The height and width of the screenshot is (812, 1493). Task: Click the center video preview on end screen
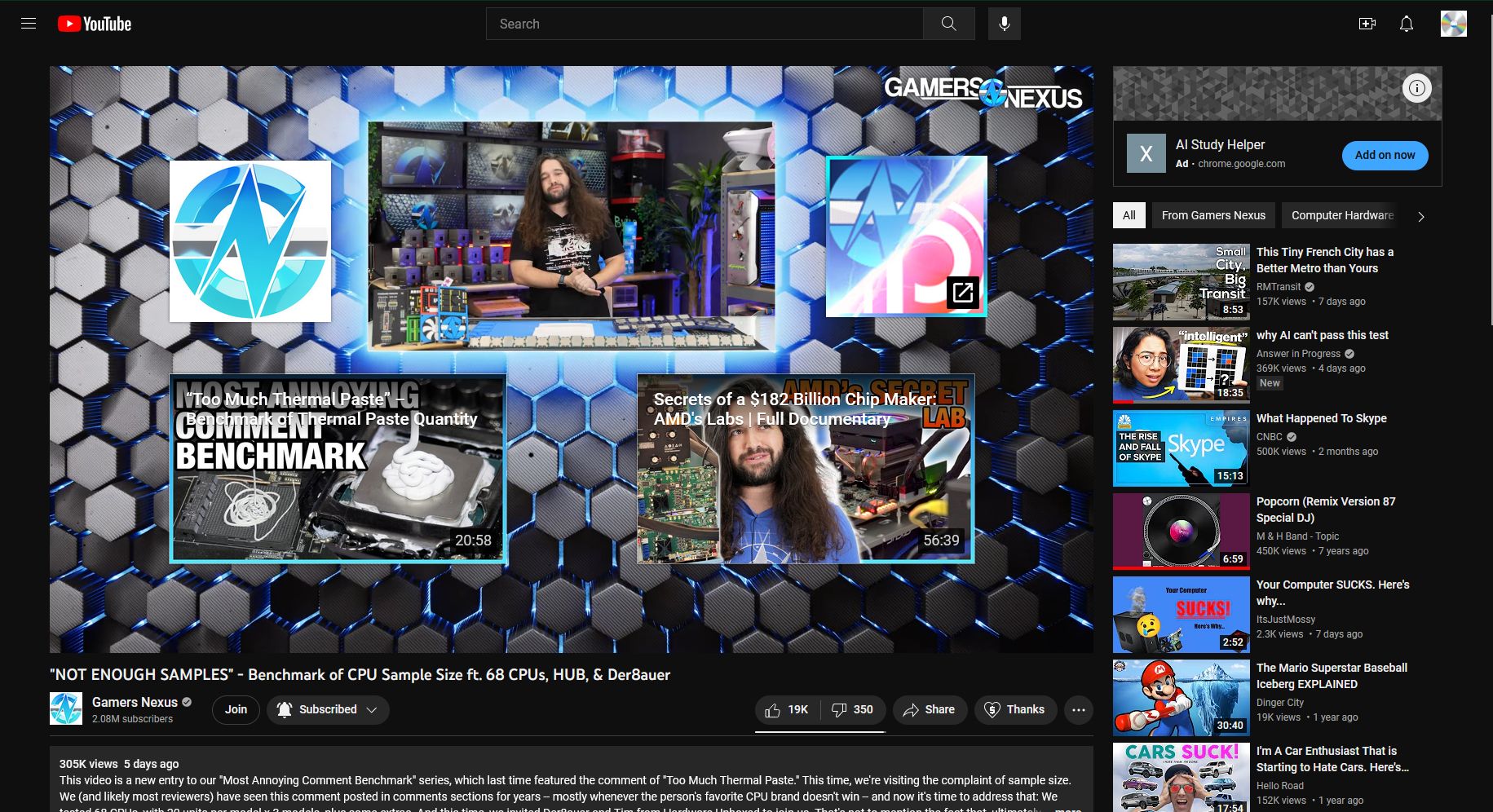[571, 236]
